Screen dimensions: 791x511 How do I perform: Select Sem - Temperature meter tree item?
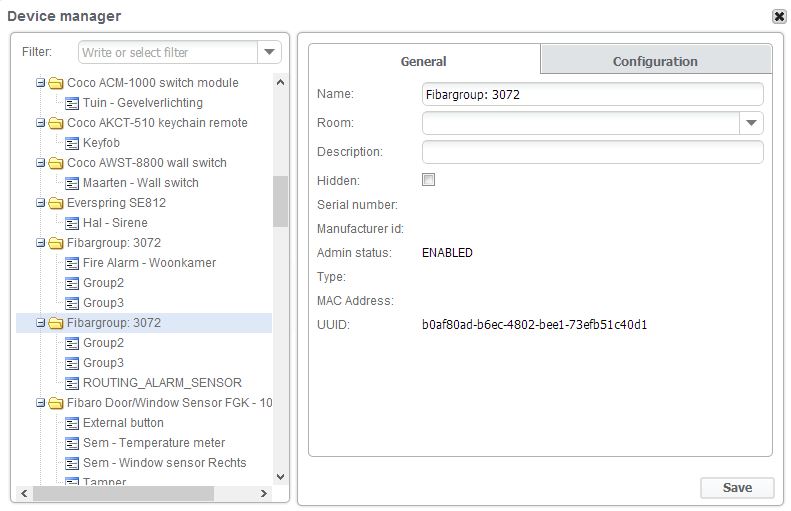153,443
